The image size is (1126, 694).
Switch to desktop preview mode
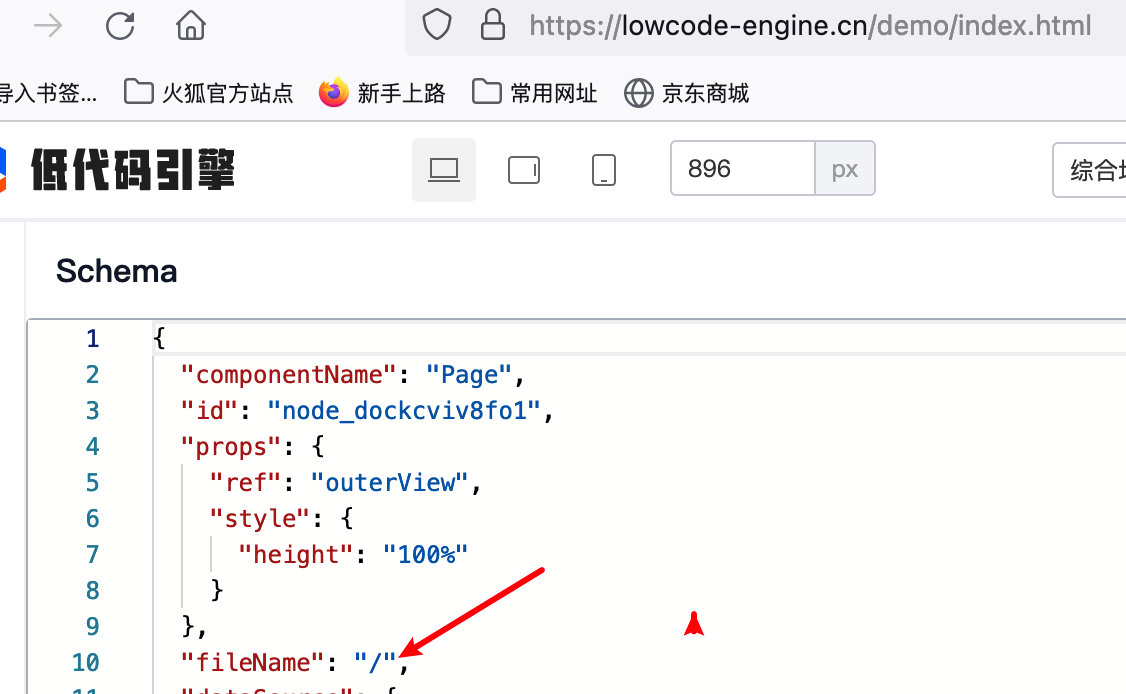point(444,169)
